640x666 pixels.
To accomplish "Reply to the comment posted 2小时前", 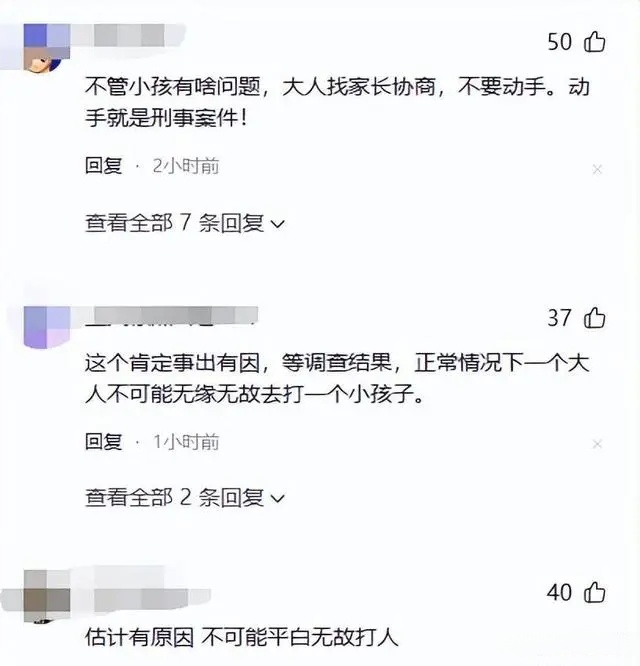I will pyautogui.click(x=104, y=166).
